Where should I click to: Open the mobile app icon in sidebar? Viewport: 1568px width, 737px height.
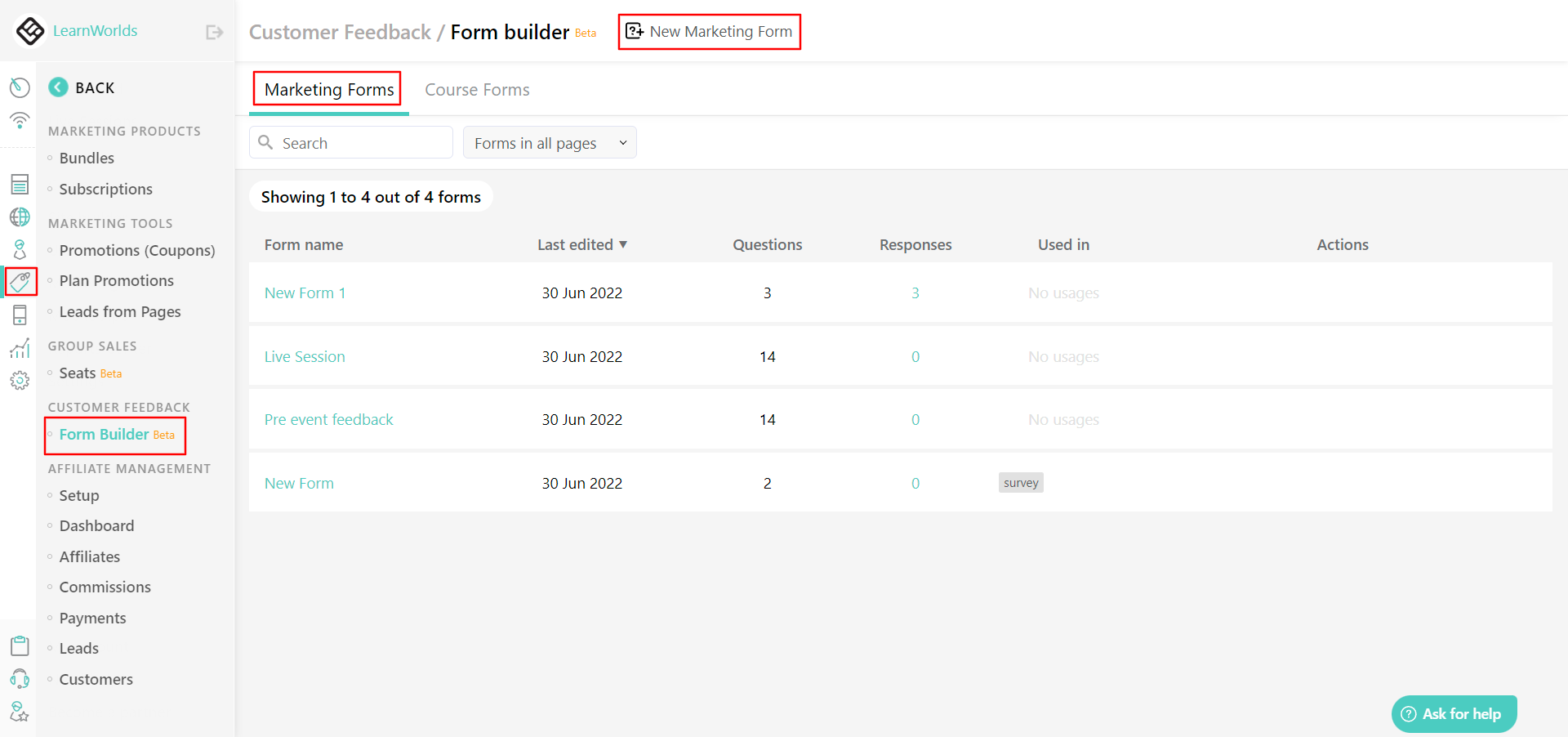(x=20, y=315)
